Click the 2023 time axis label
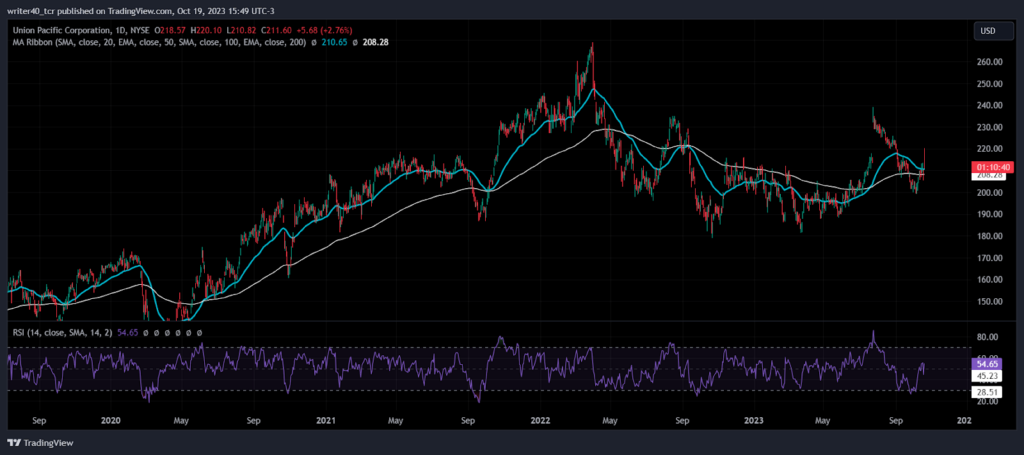Viewport: 1024px width, 455px height. (754, 420)
